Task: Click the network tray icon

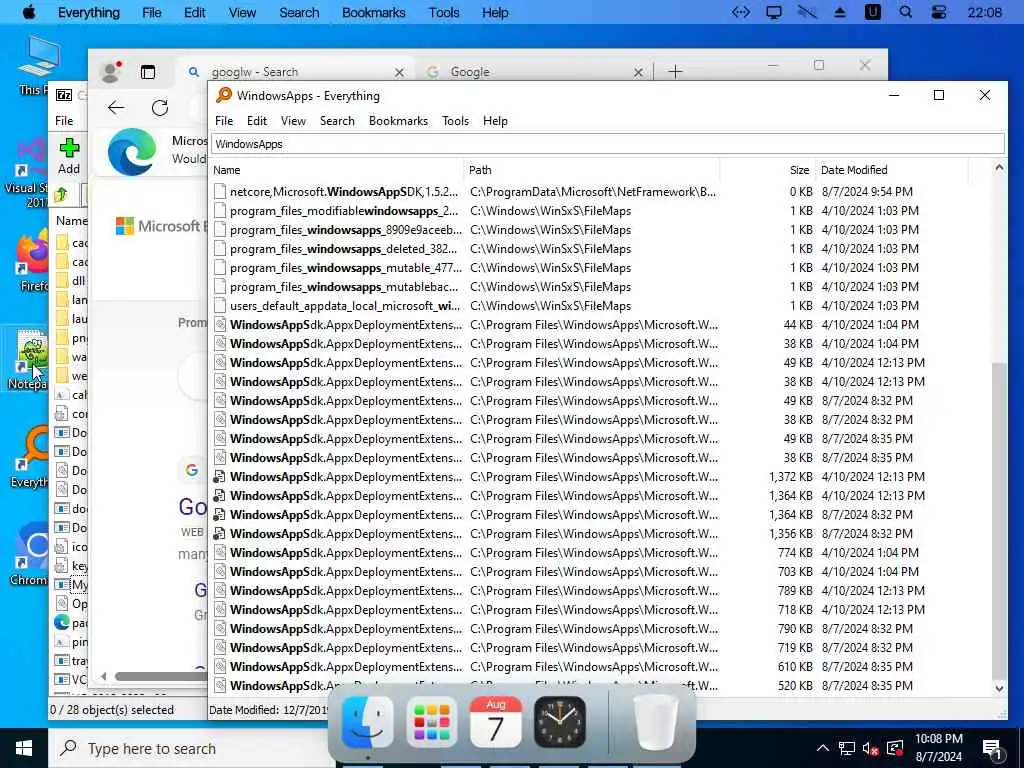Action: point(846,748)
